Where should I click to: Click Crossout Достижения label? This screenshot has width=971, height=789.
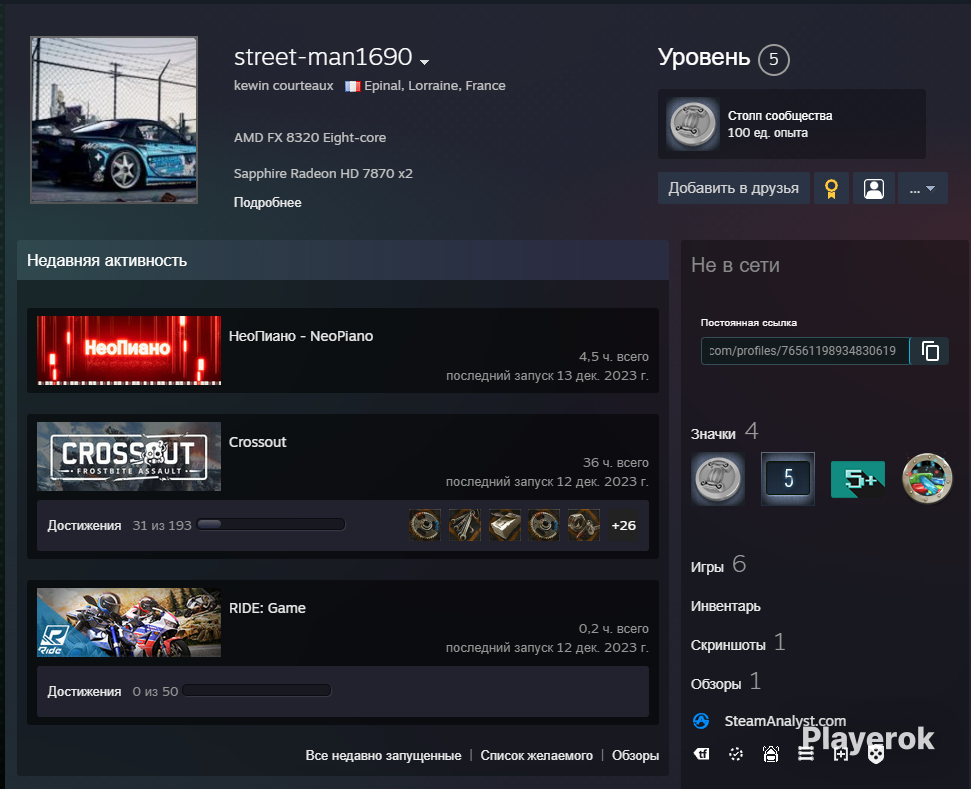(x=84, y=525)
